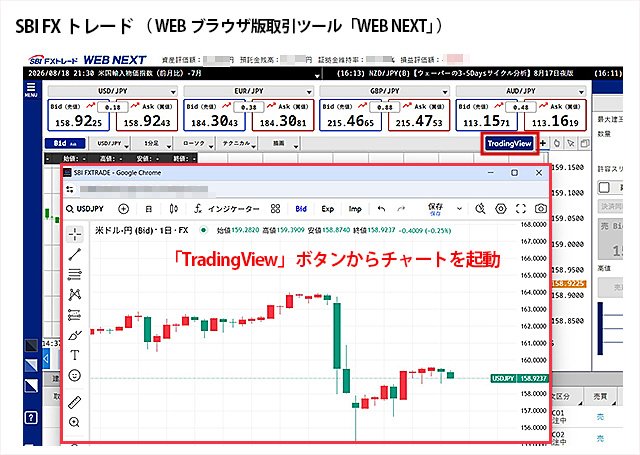640x455 pixels.
Task: Open the USDJPY symbol search button
Action: [85, 209]
